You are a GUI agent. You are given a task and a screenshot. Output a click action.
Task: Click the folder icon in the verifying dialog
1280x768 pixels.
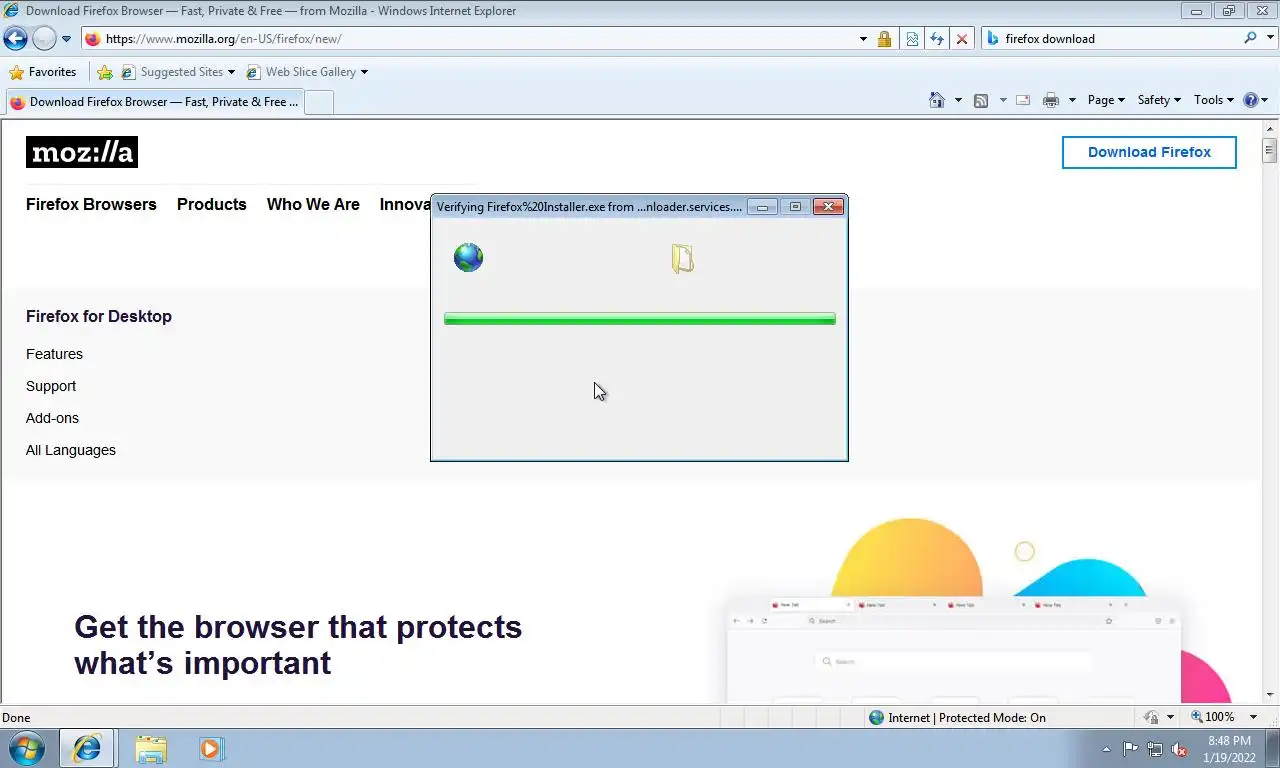coord(682,258)
